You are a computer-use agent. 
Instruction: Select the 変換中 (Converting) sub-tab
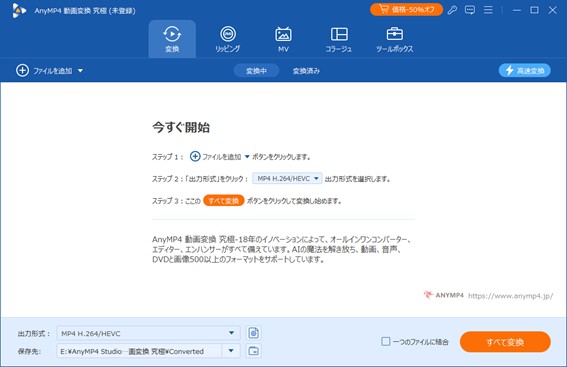(256, 71)
